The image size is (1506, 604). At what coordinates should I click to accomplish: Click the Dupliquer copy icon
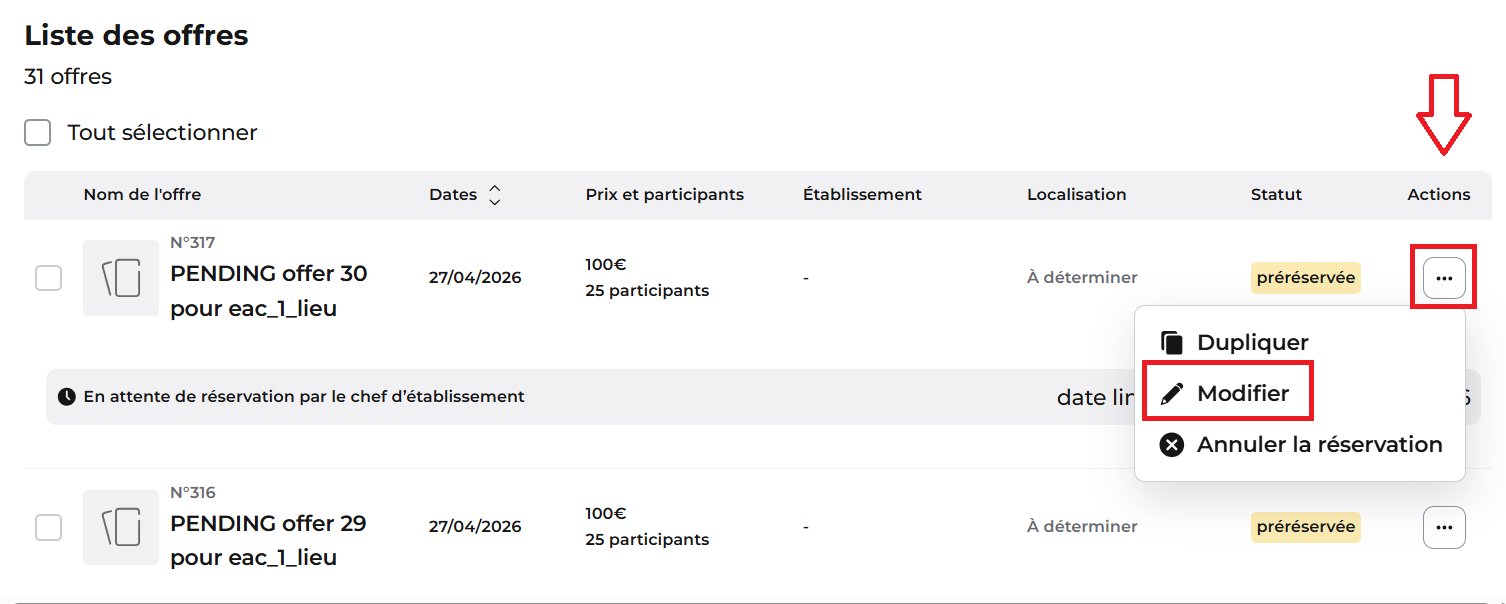point(1171,343)
